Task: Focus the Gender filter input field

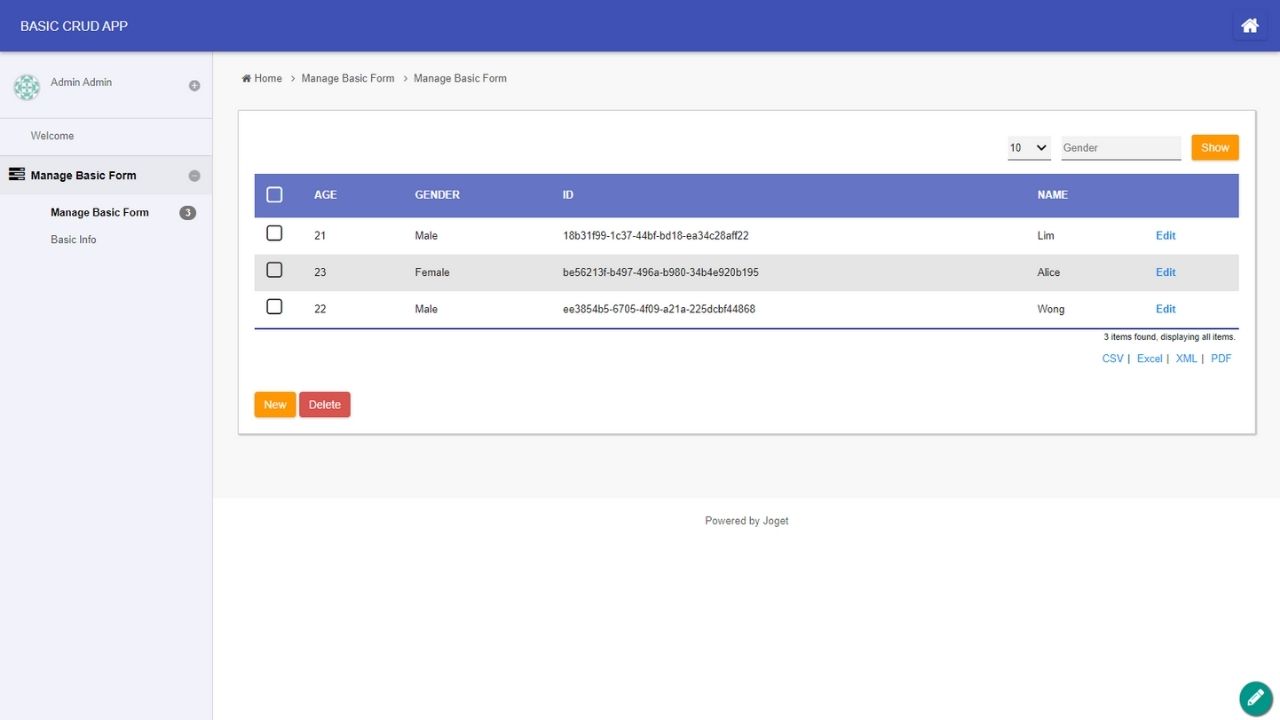Action: (1120, 148)
